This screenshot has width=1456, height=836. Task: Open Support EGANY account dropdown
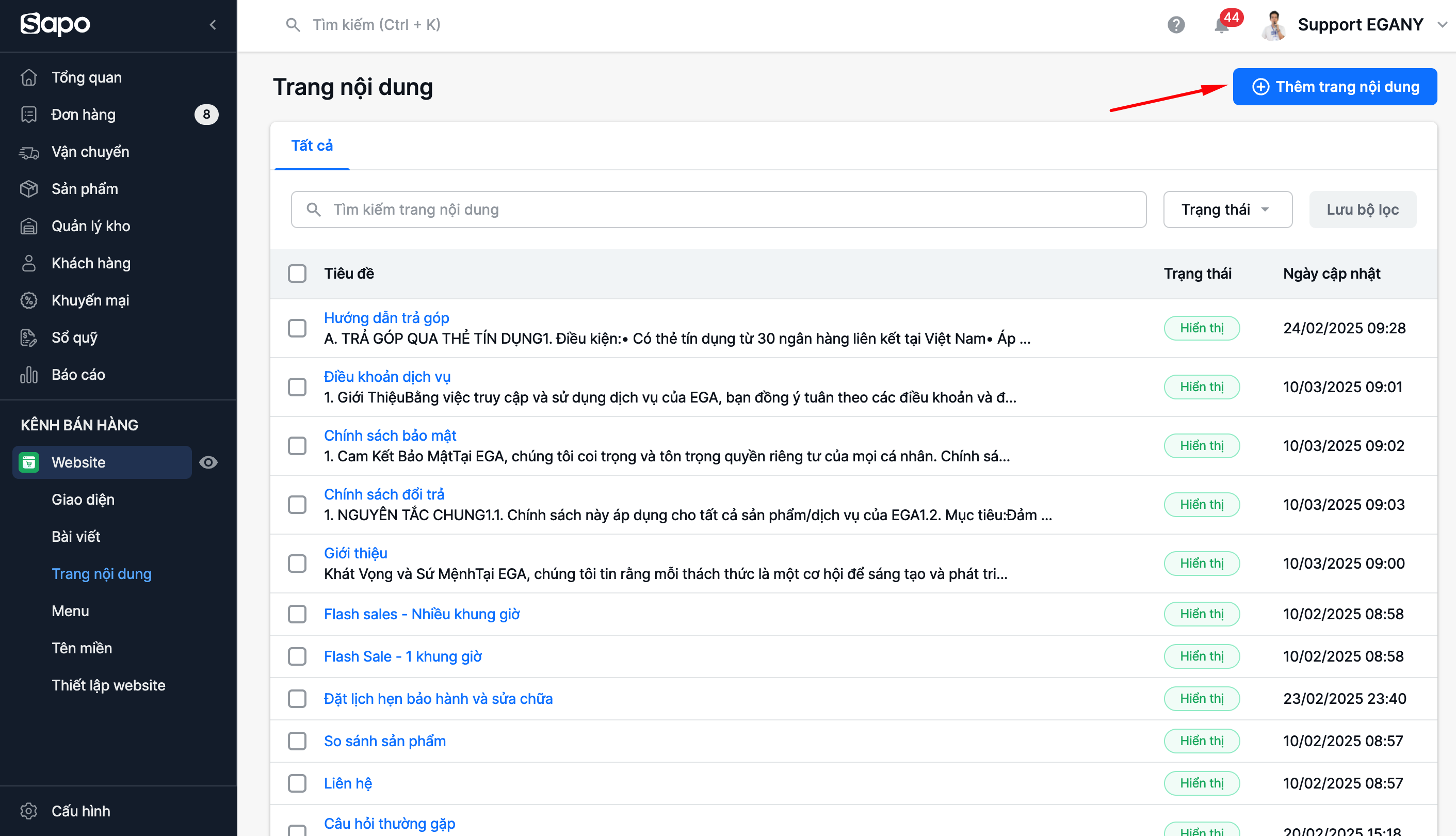click(x=1360, y=25)
